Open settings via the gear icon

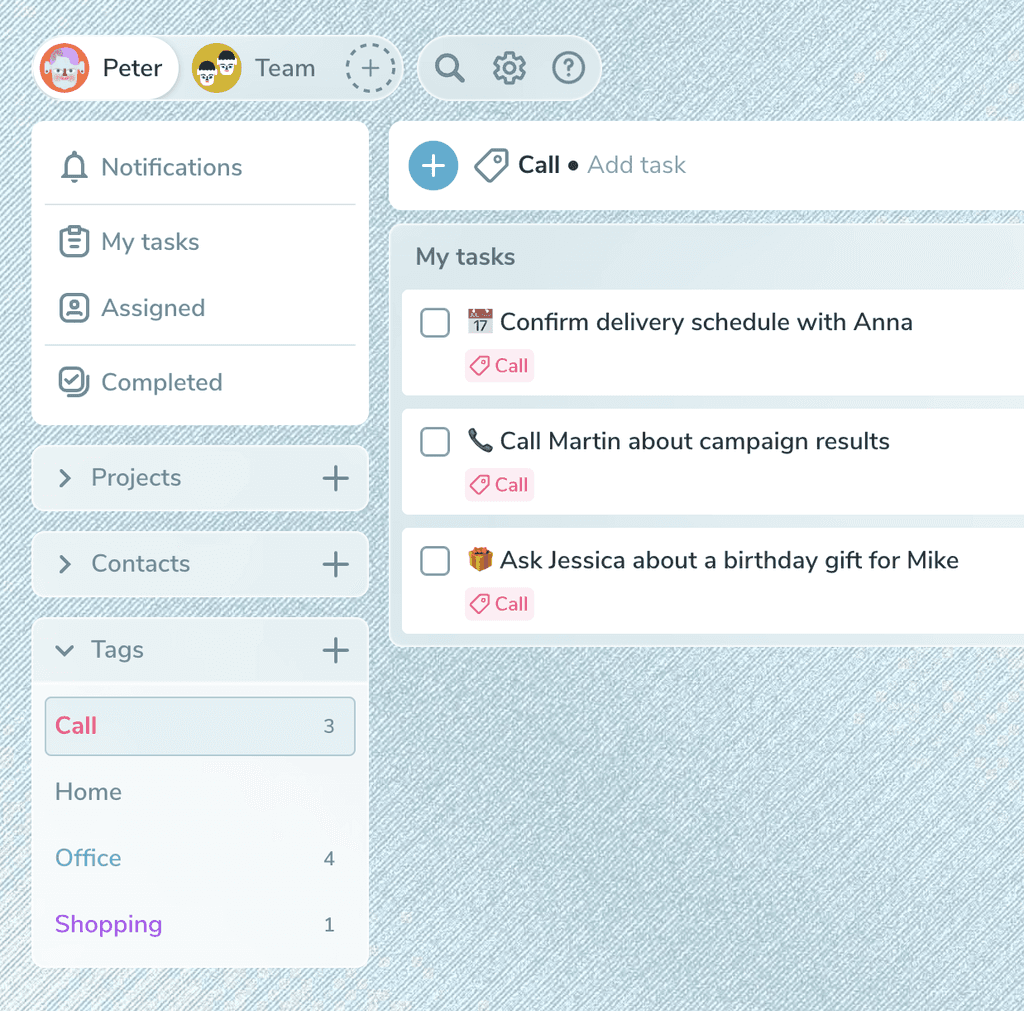tap(509, 68)
